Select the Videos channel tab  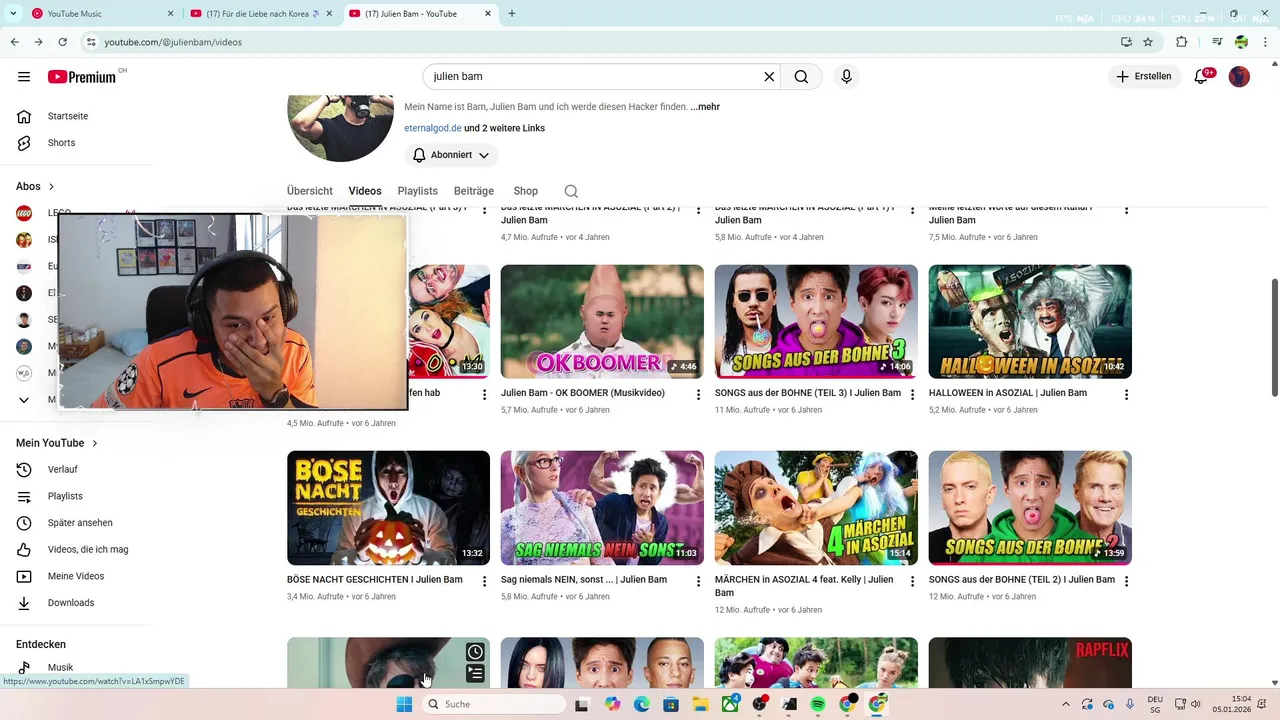point(365,191)
